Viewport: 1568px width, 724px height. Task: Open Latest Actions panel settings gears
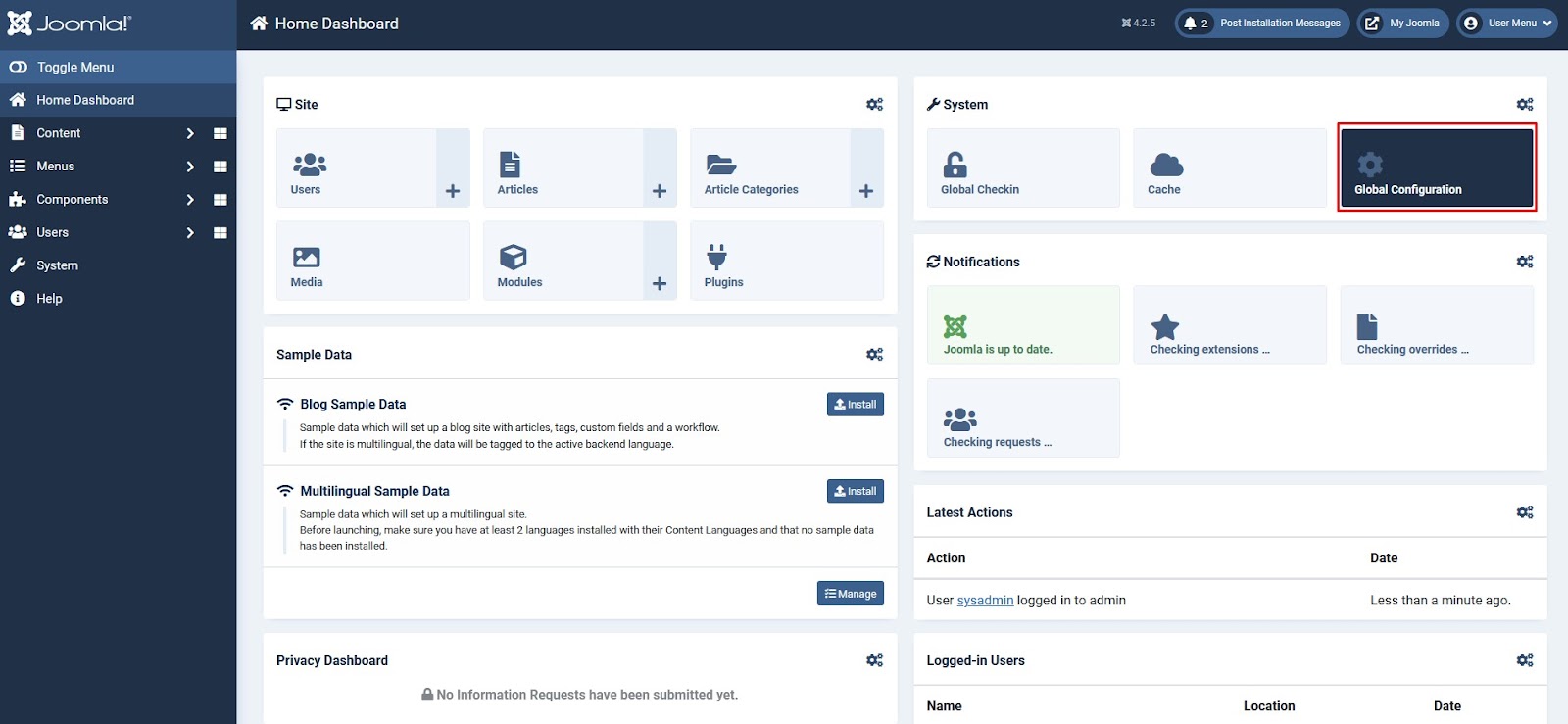(1525, 512)
